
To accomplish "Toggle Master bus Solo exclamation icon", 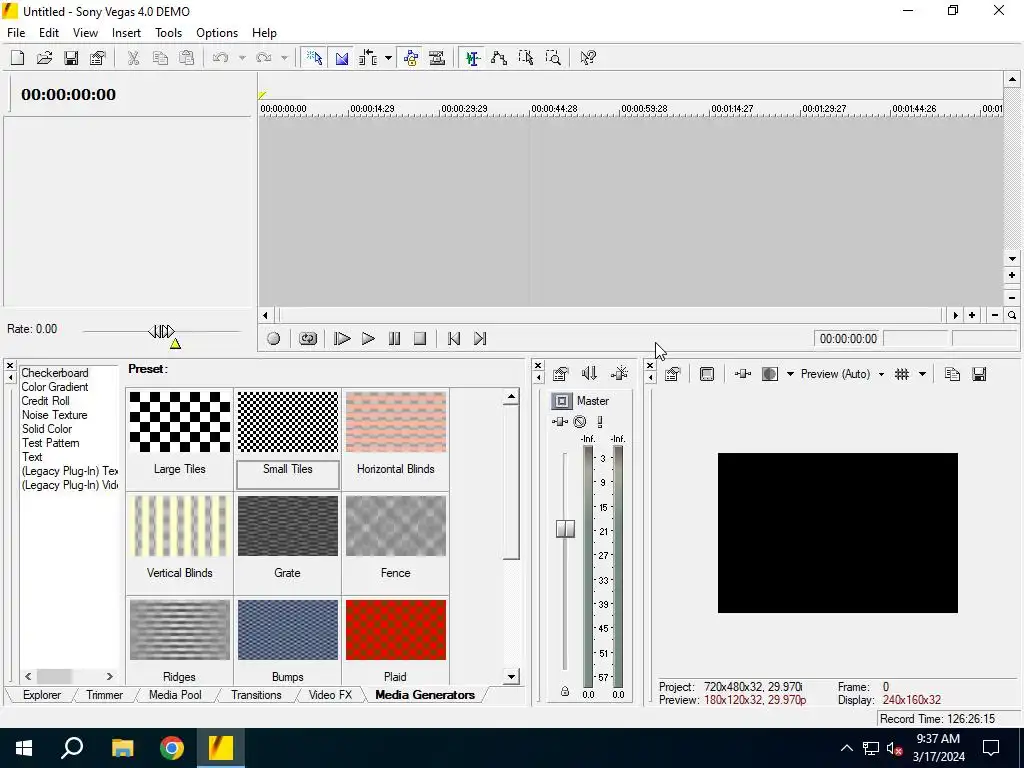I will point(600,422).
